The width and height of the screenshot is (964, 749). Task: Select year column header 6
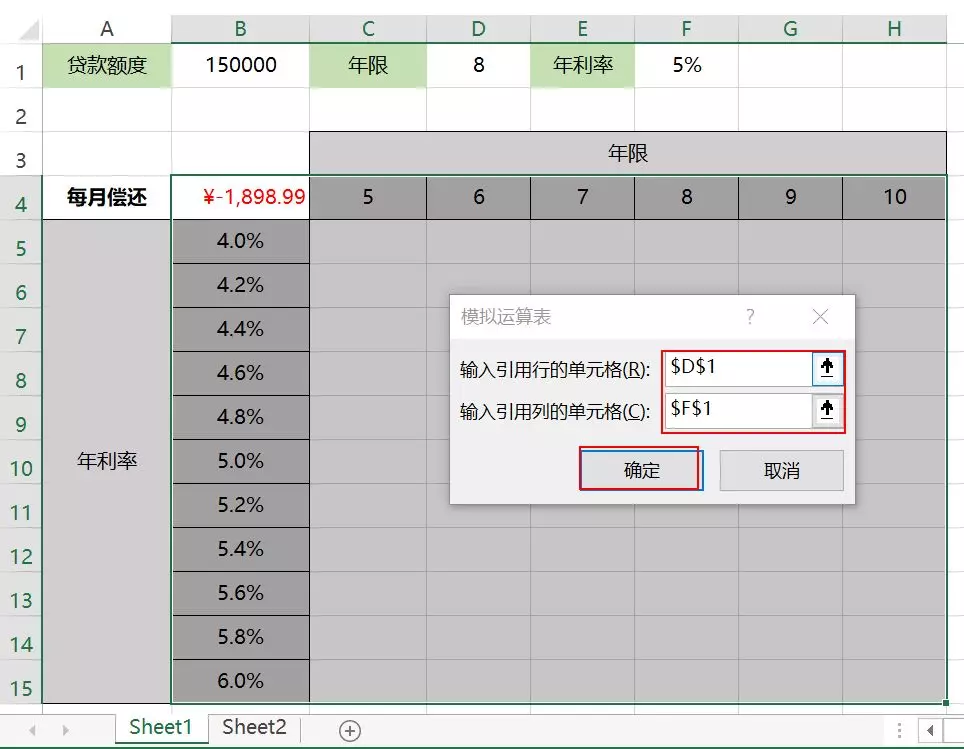tap(478, 197)
